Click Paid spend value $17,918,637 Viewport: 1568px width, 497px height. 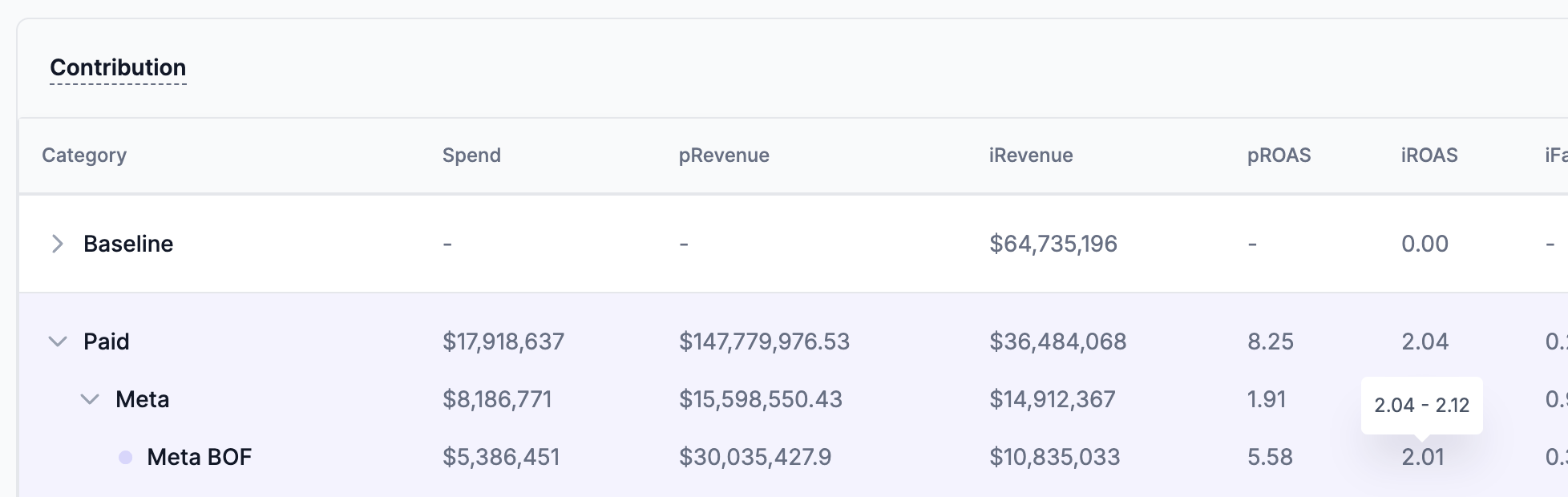pos(503,341)
